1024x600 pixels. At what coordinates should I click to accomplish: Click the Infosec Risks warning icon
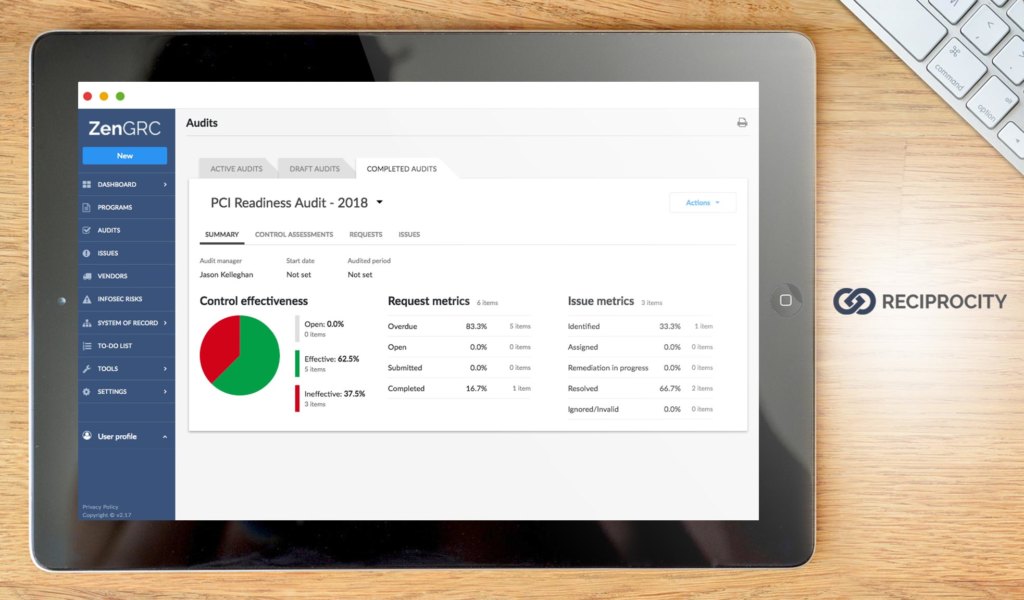(x=86, y=299)
